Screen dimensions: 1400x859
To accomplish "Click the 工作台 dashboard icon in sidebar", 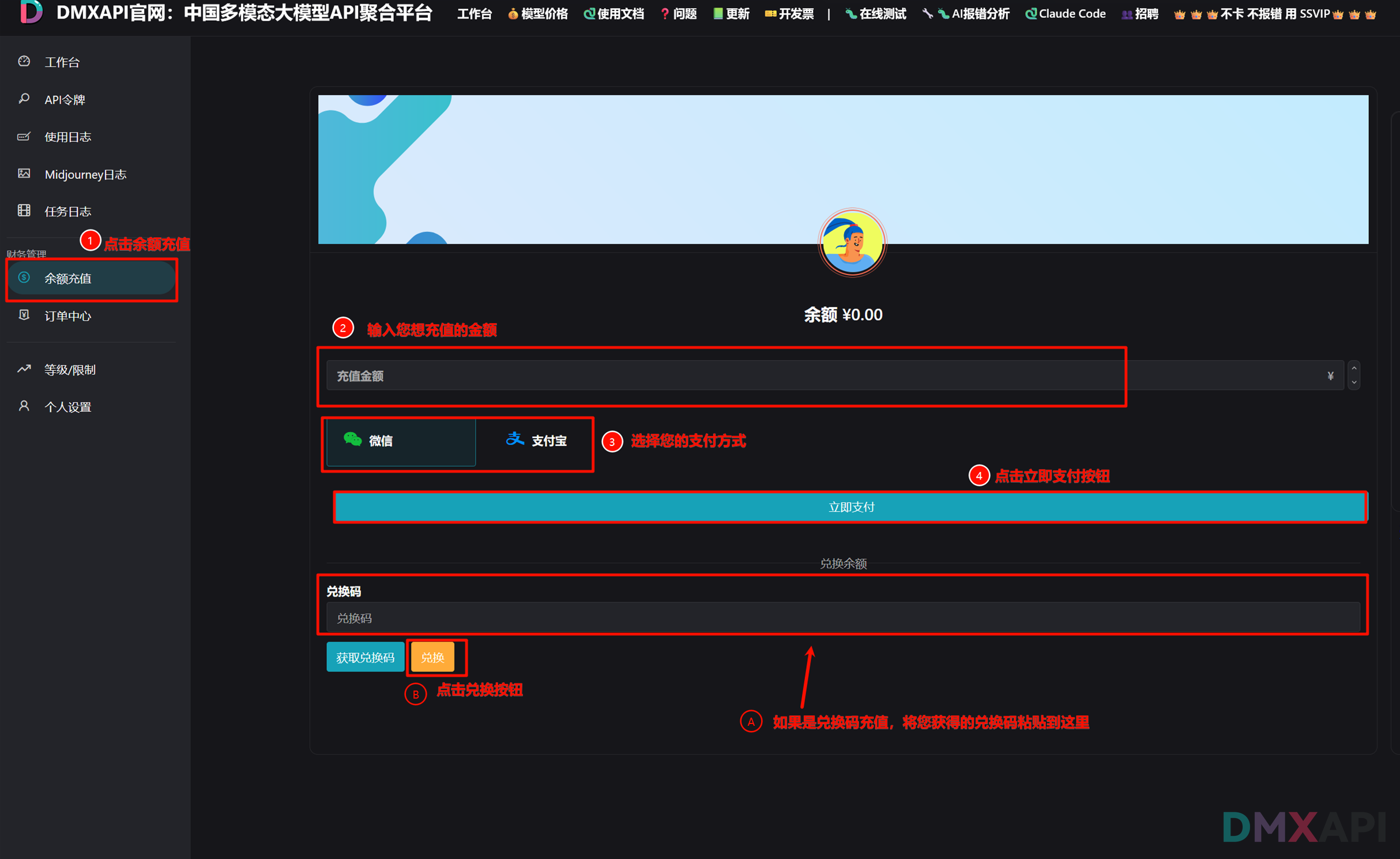I will pos(24,61).
